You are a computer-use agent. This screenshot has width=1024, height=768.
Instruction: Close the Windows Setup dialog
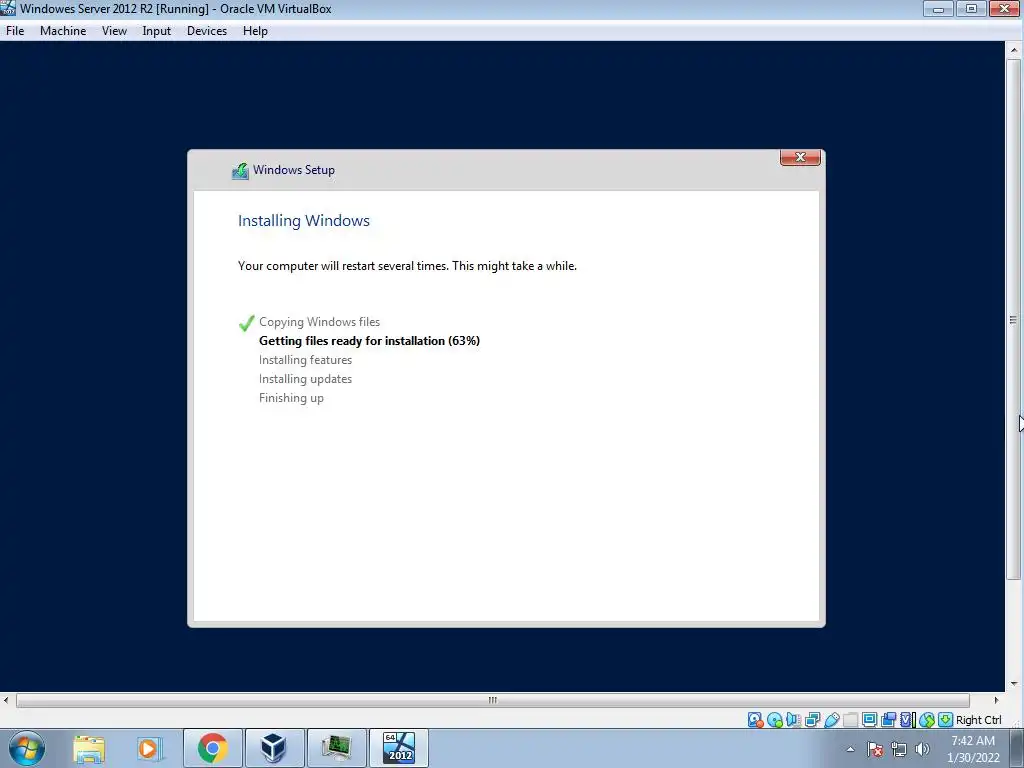tap(800, 157)
